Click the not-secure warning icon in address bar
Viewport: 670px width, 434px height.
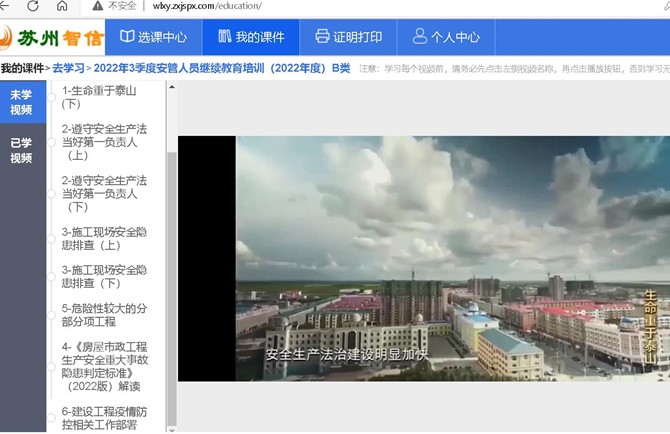(x=98, y=6)
